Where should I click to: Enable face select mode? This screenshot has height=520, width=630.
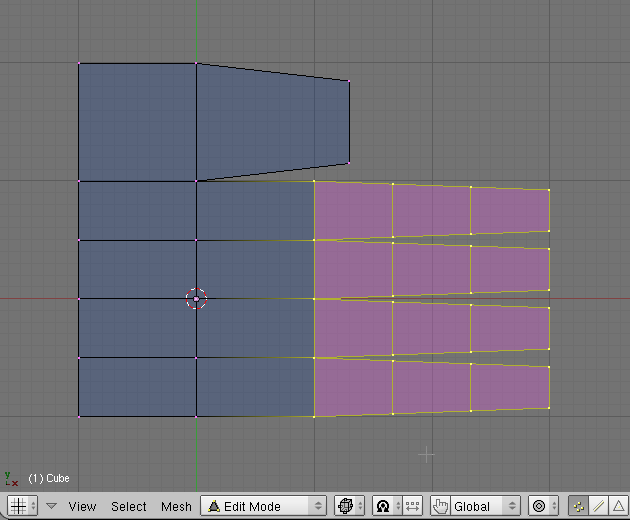pos(619,506)
